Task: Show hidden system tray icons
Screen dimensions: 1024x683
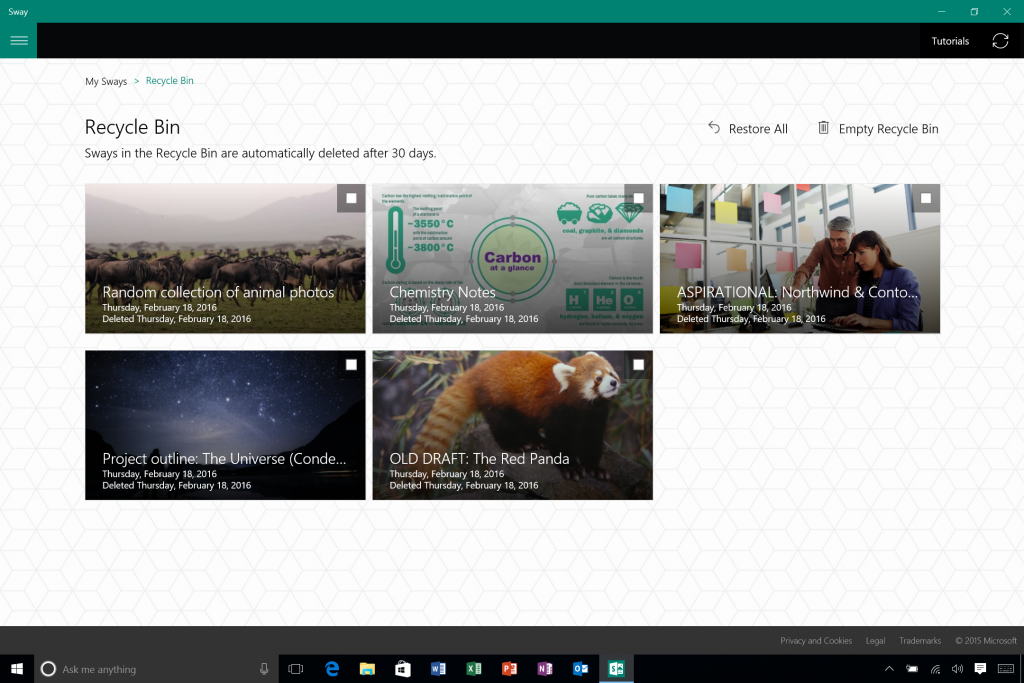Action: tap(889, 669)
